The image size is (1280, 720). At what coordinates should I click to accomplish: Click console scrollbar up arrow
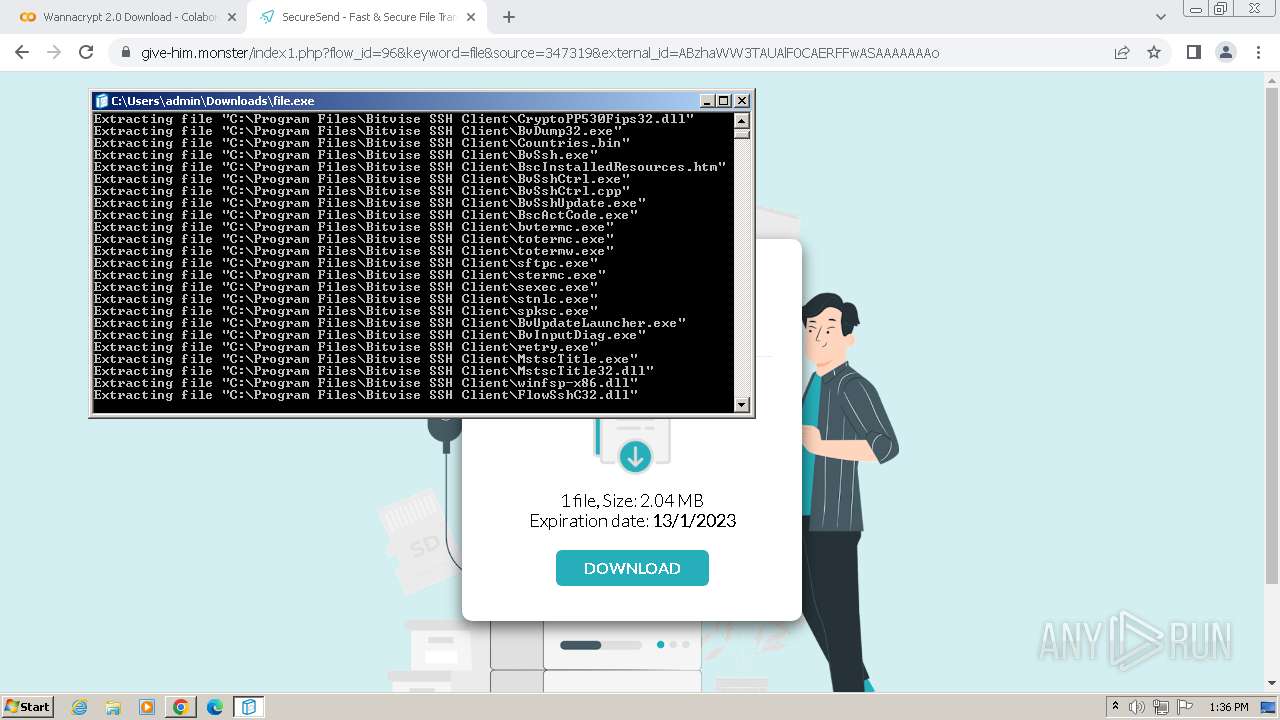click(x=742, y=119)
